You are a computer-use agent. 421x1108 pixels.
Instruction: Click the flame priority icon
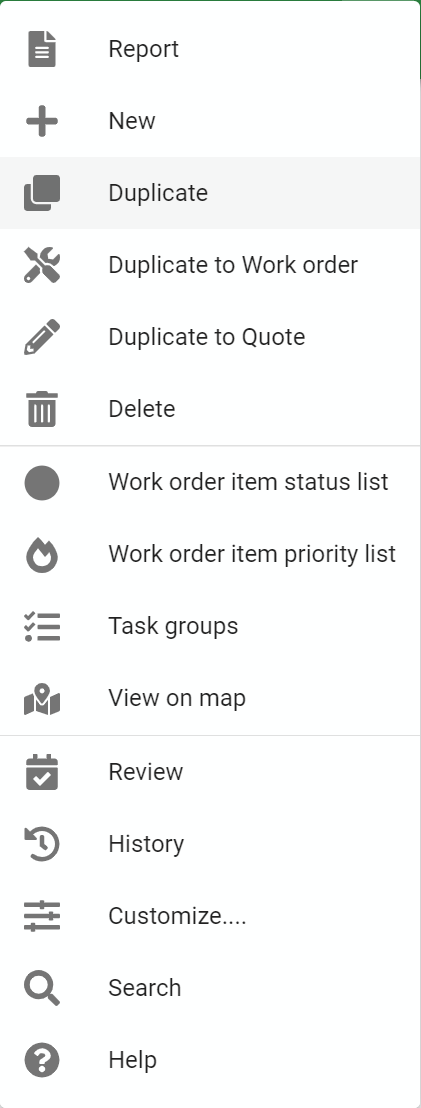click(42, 554)
